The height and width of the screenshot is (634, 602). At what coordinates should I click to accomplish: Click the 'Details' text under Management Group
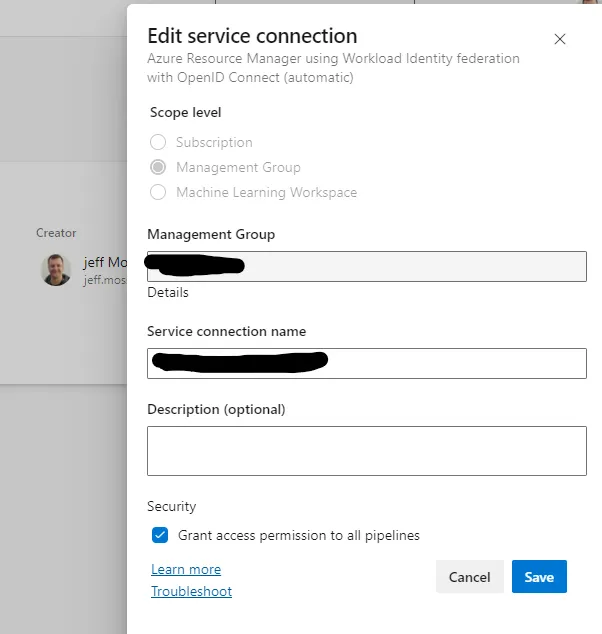pos(168,292)
